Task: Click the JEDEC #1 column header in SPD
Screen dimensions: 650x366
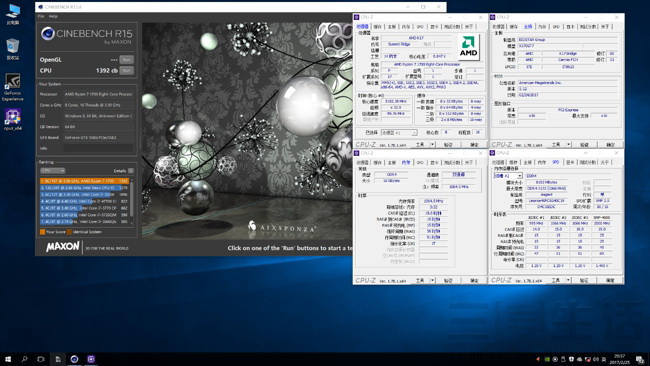Action: click(x=536, y=217)
